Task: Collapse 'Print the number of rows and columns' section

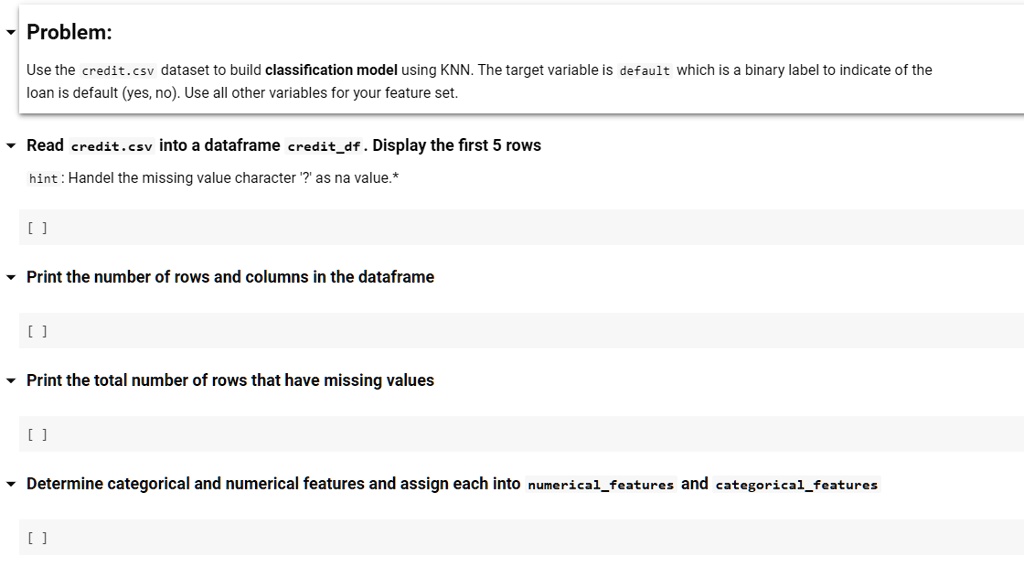Action: pyautogui.click(x=11, y=277)
